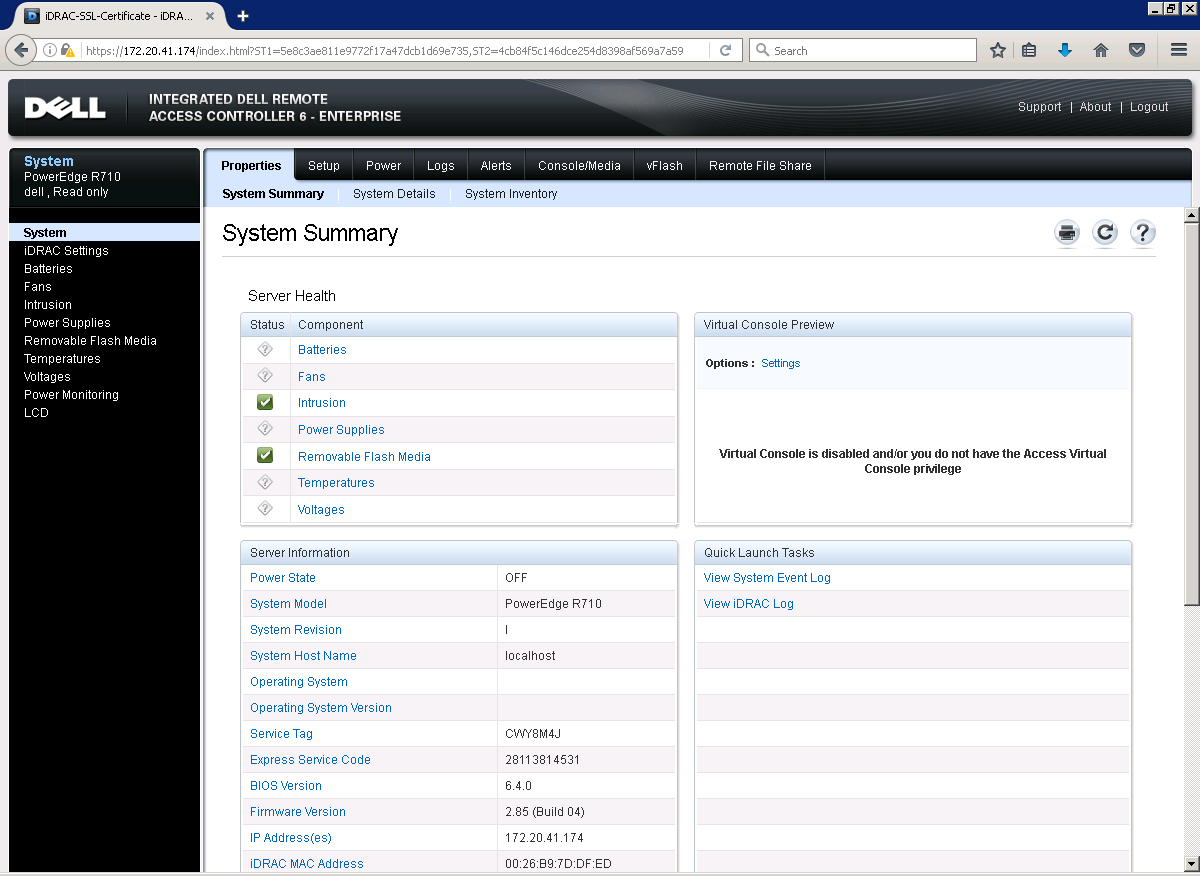Open help via the question mark icon

point(1142,232)
